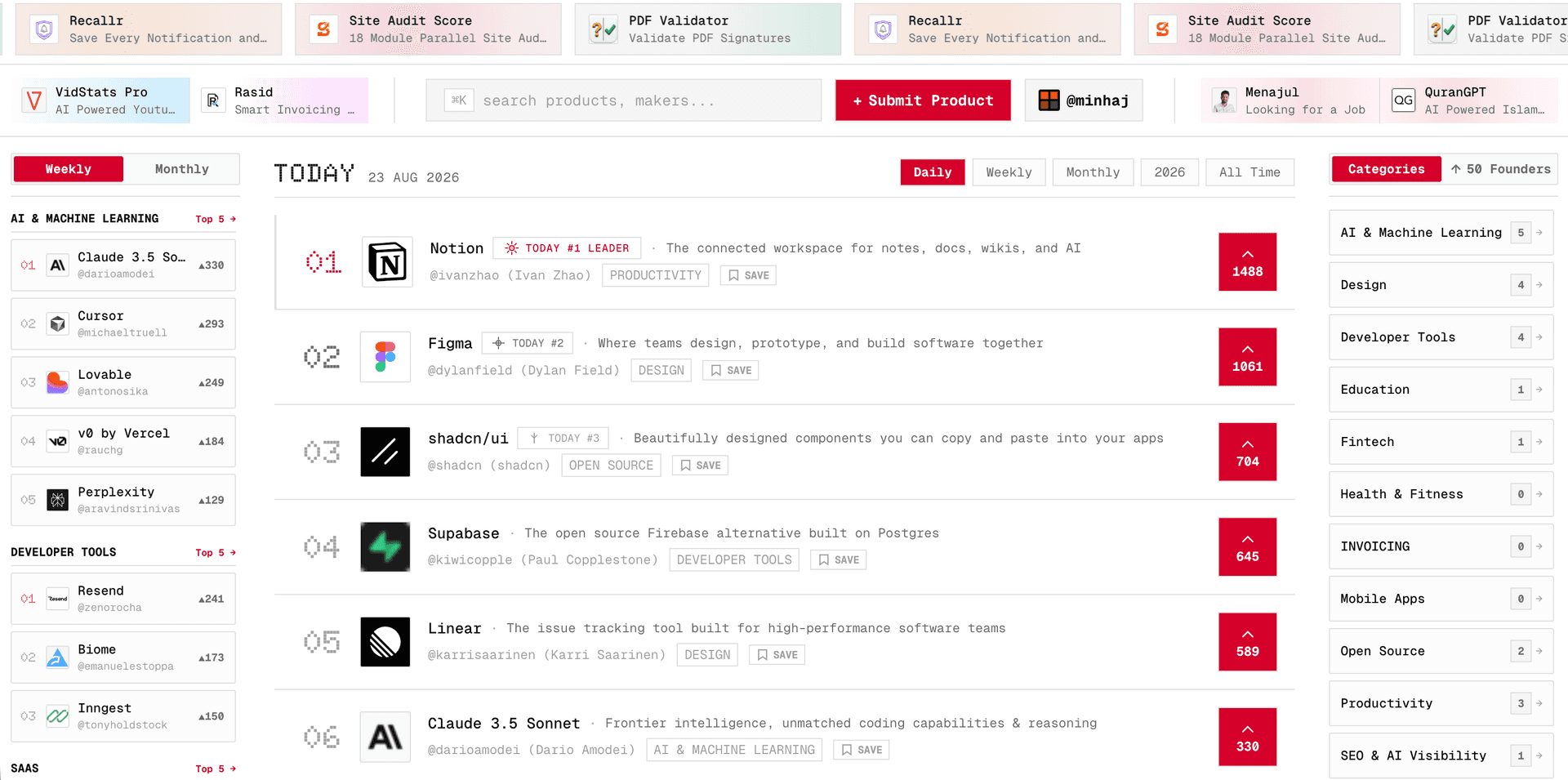Open the Supabase product logo
The image size is (1568, 780).
385,546
